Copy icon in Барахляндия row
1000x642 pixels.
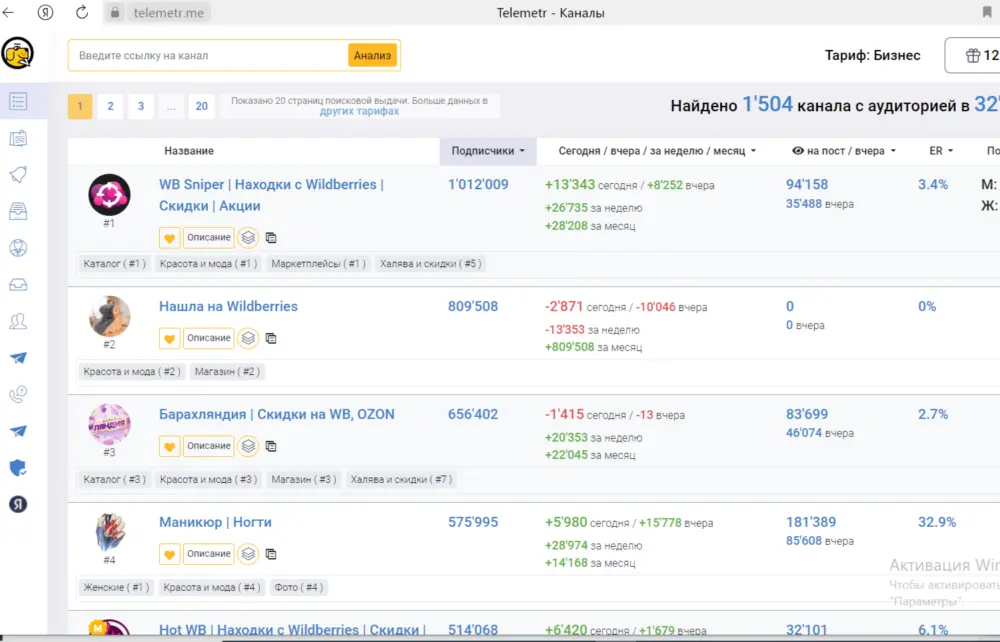[271, 446]
